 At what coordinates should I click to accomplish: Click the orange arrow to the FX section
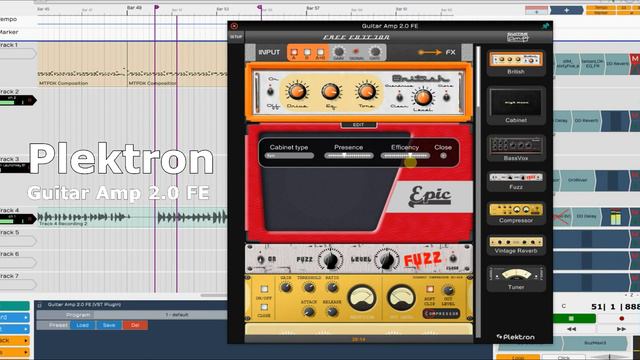[x=430, y=52]
